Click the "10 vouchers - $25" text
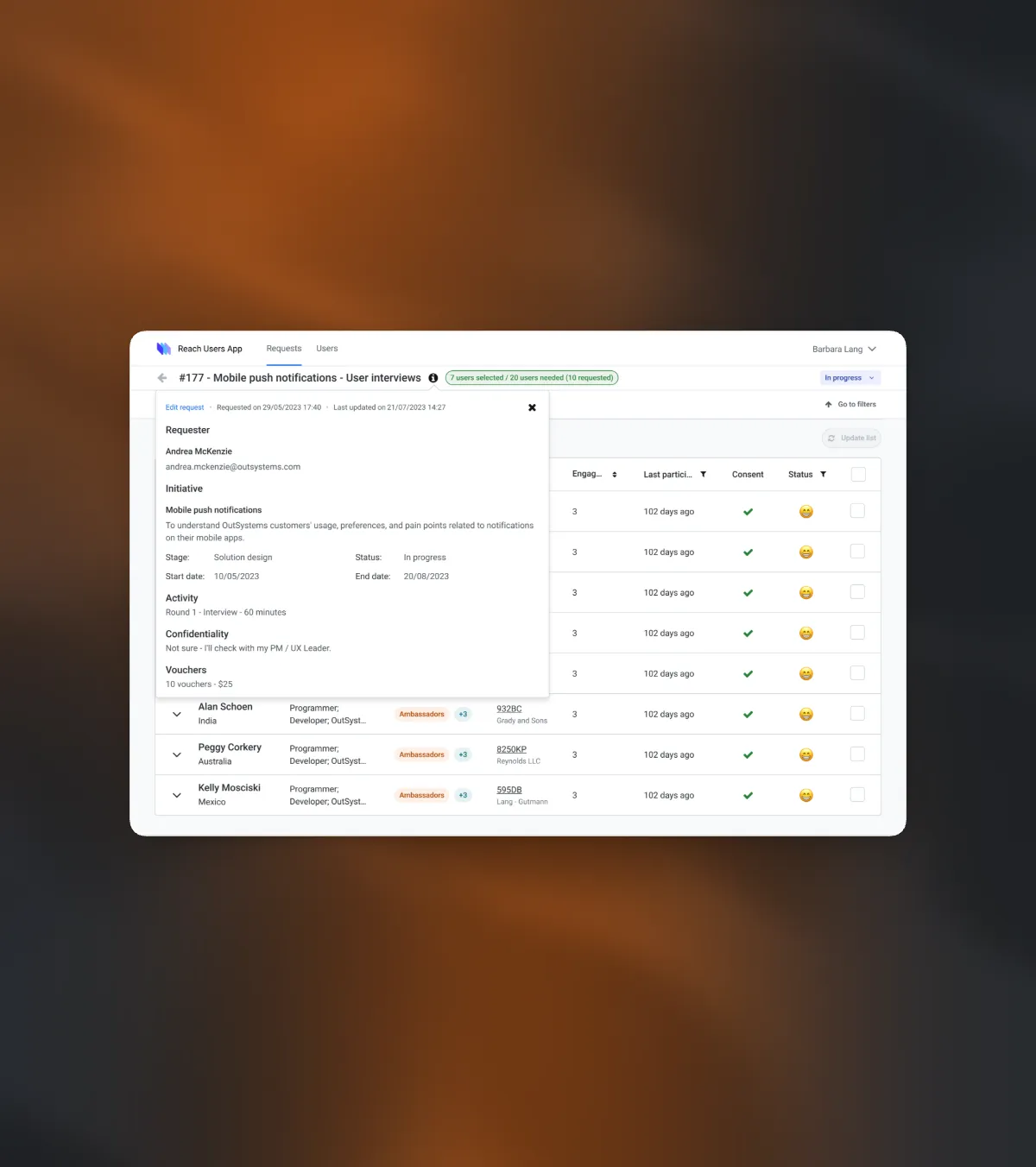The height and width of the screenshot is (1167, 1036). (199, 684)
